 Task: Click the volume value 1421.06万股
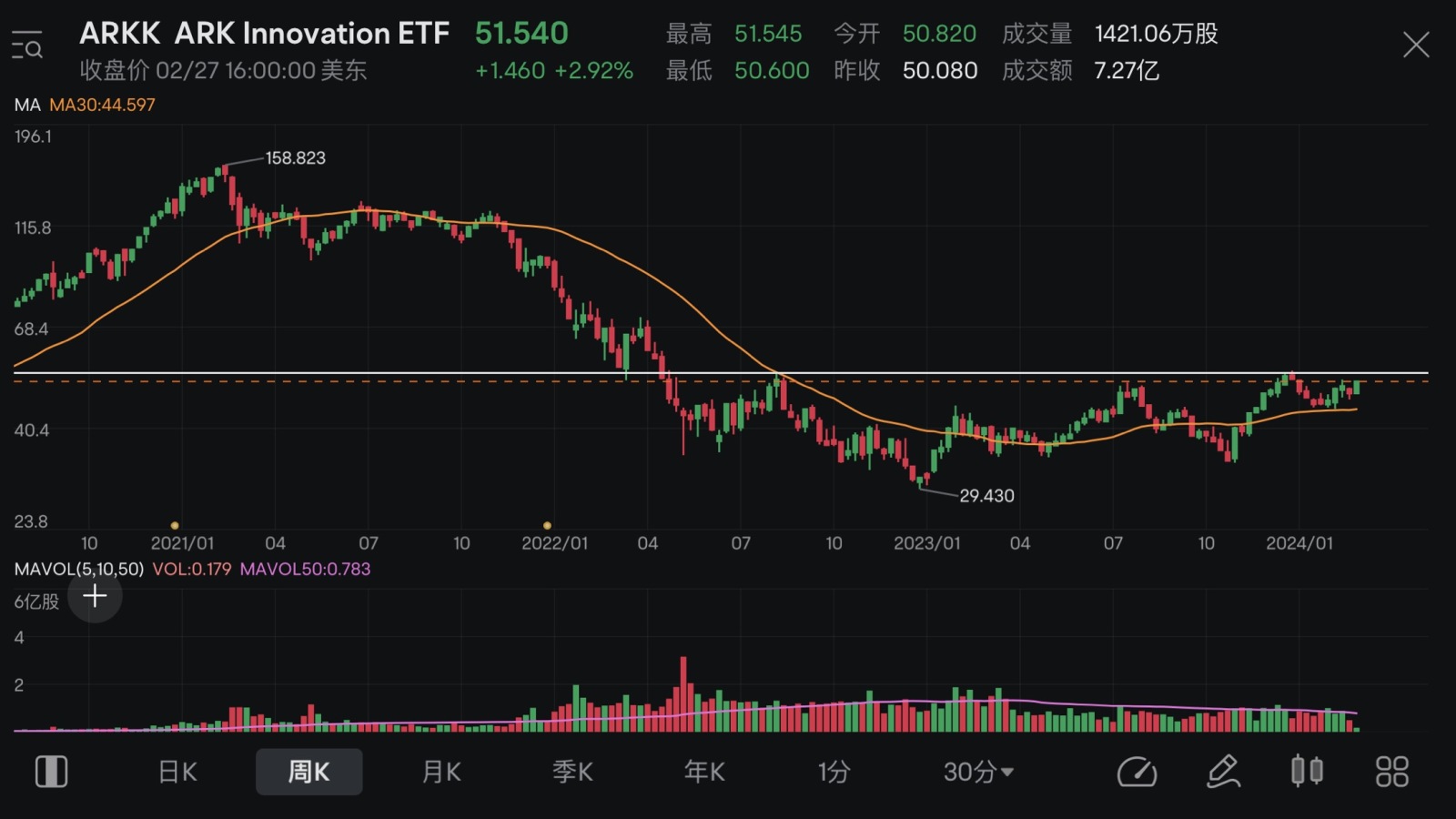[1156, 34]
